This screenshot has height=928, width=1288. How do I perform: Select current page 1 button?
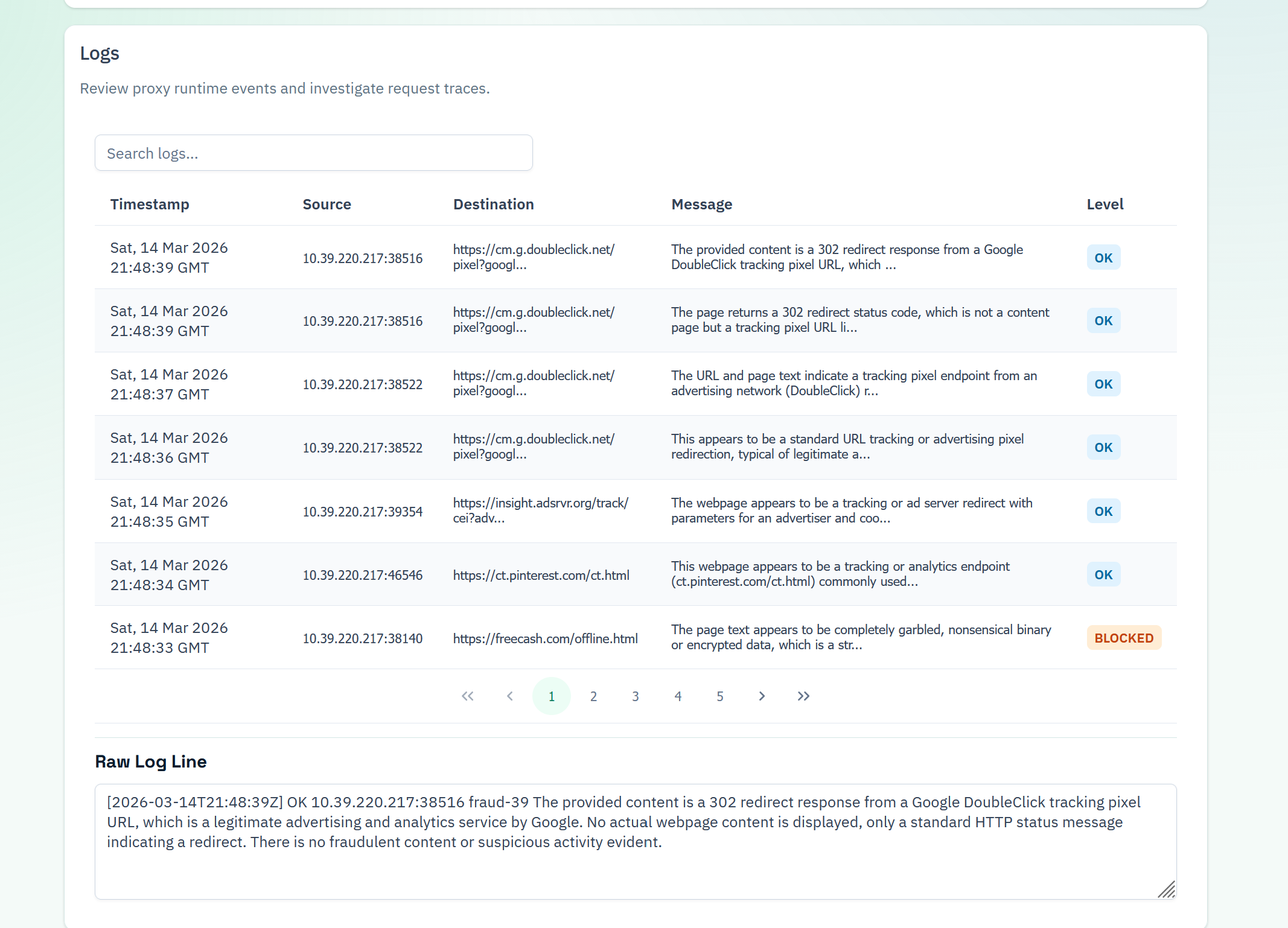551,696
